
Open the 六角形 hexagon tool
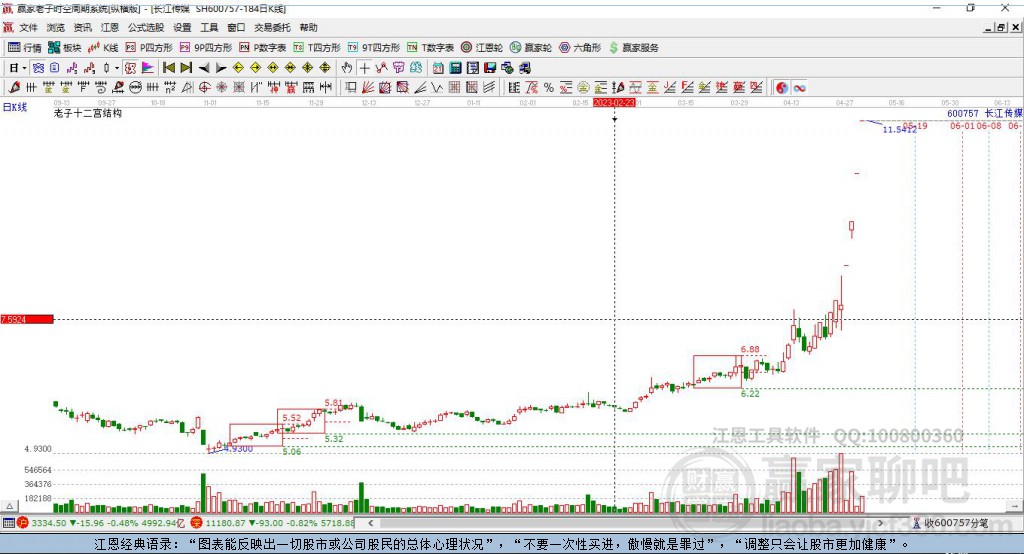tap(580, 48)
